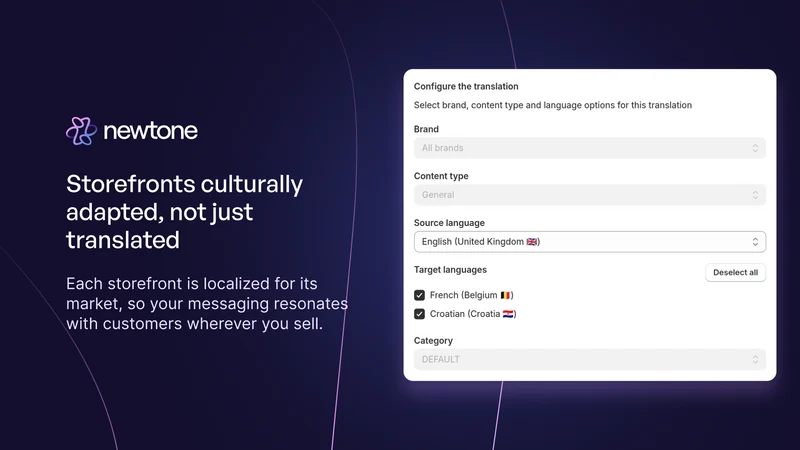Click the Belgium flag icon
Screen dimensions: 800x450
505,295
